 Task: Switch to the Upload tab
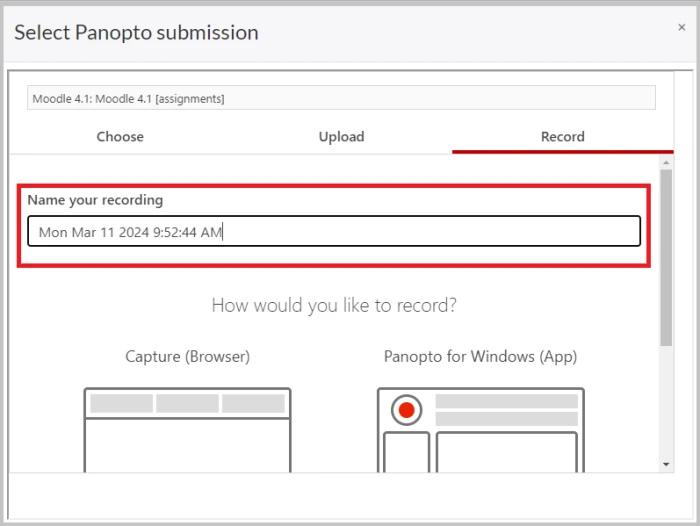tap(341, 137)
